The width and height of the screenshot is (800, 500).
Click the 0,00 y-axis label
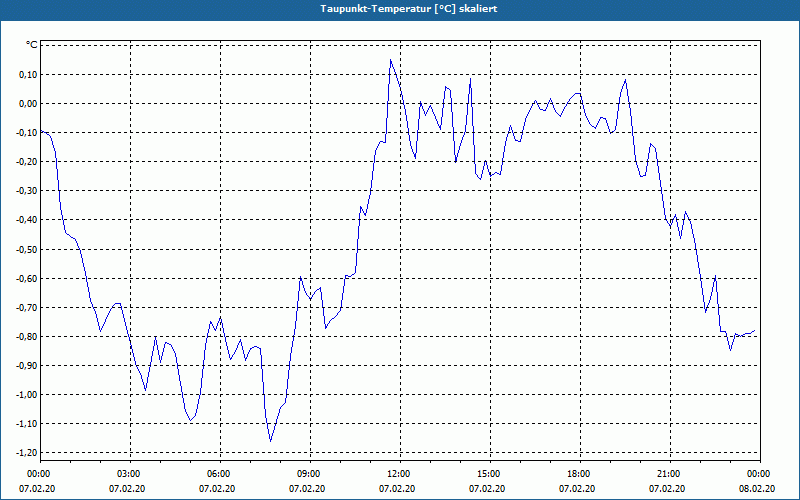click(x=29, y=104)
